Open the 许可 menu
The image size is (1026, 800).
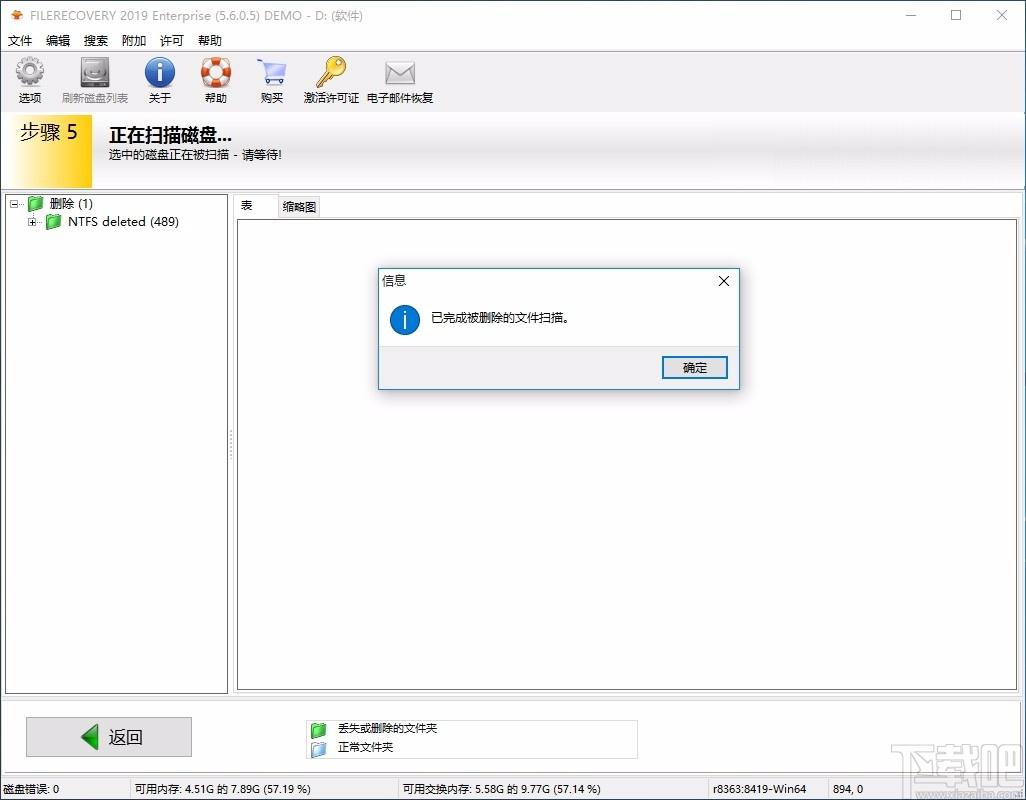point(171,41)
